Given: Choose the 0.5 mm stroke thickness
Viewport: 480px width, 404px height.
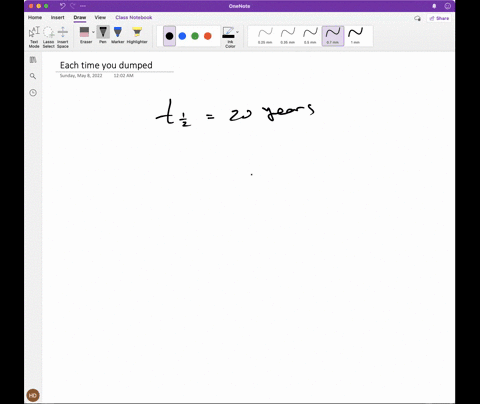Looking at the screenshot, I should coord(310,36).
